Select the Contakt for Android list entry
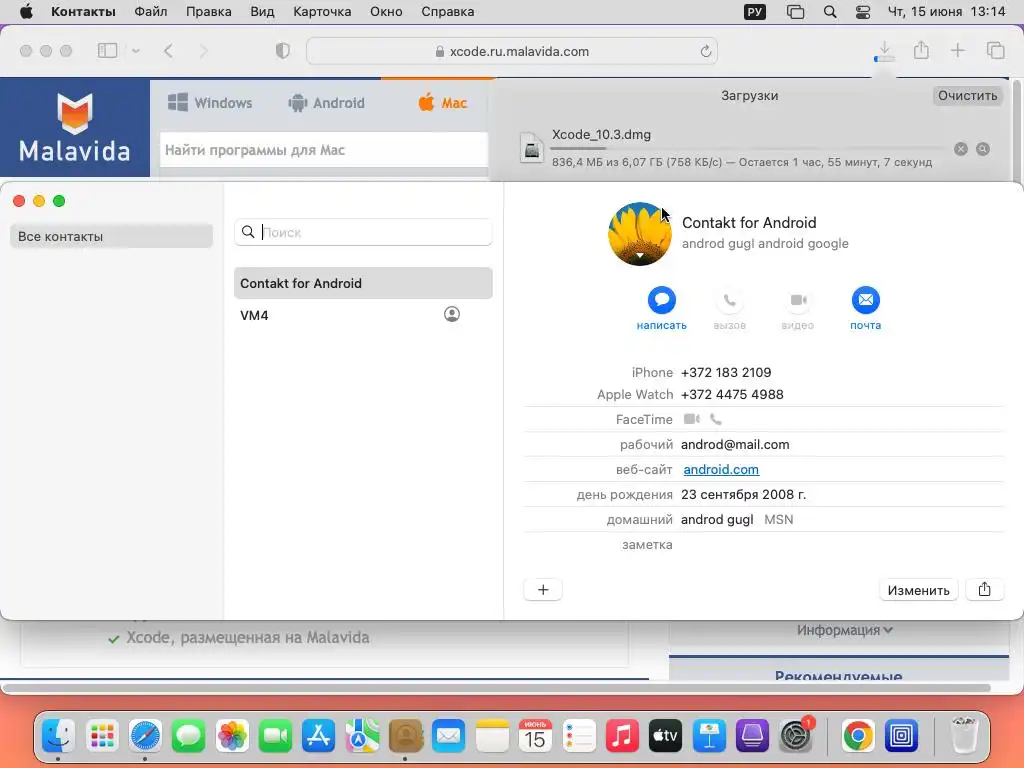The image size is (1024, 768). 363,283
